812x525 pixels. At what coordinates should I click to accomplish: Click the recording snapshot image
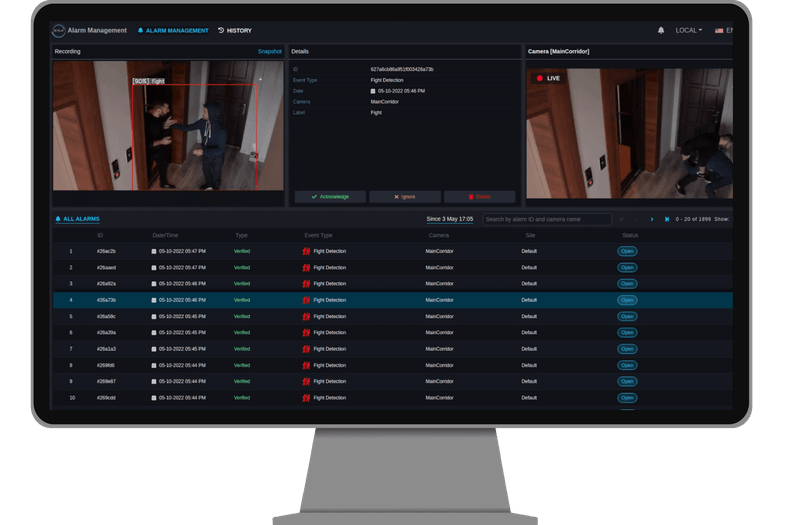(x=168, y=126)
